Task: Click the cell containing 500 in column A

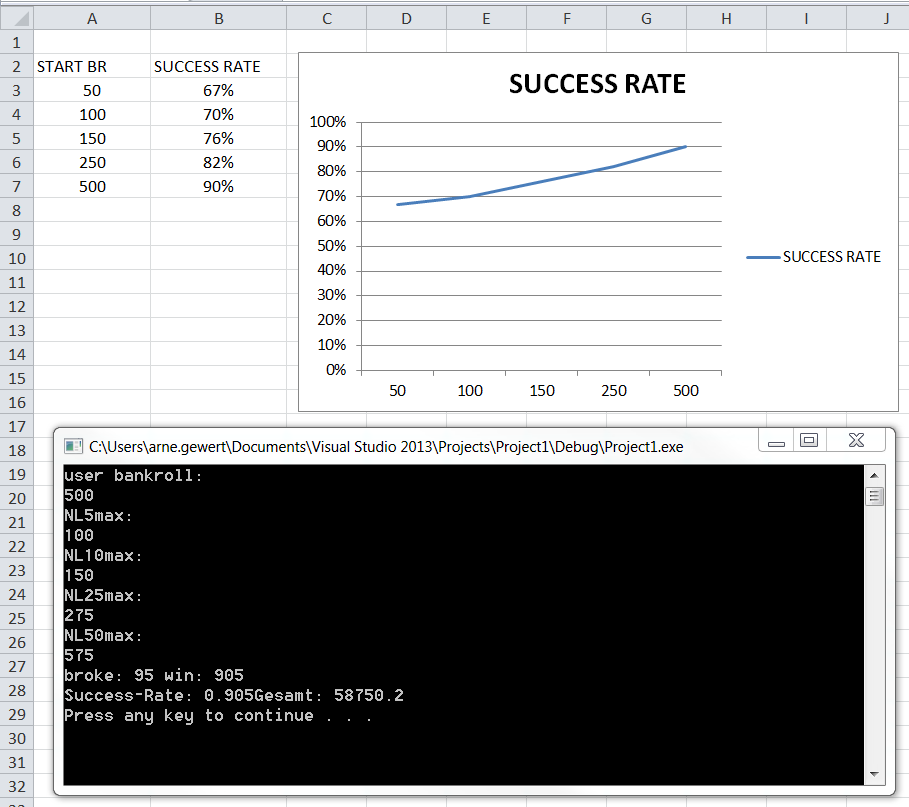Action: [x=92, y=187]
